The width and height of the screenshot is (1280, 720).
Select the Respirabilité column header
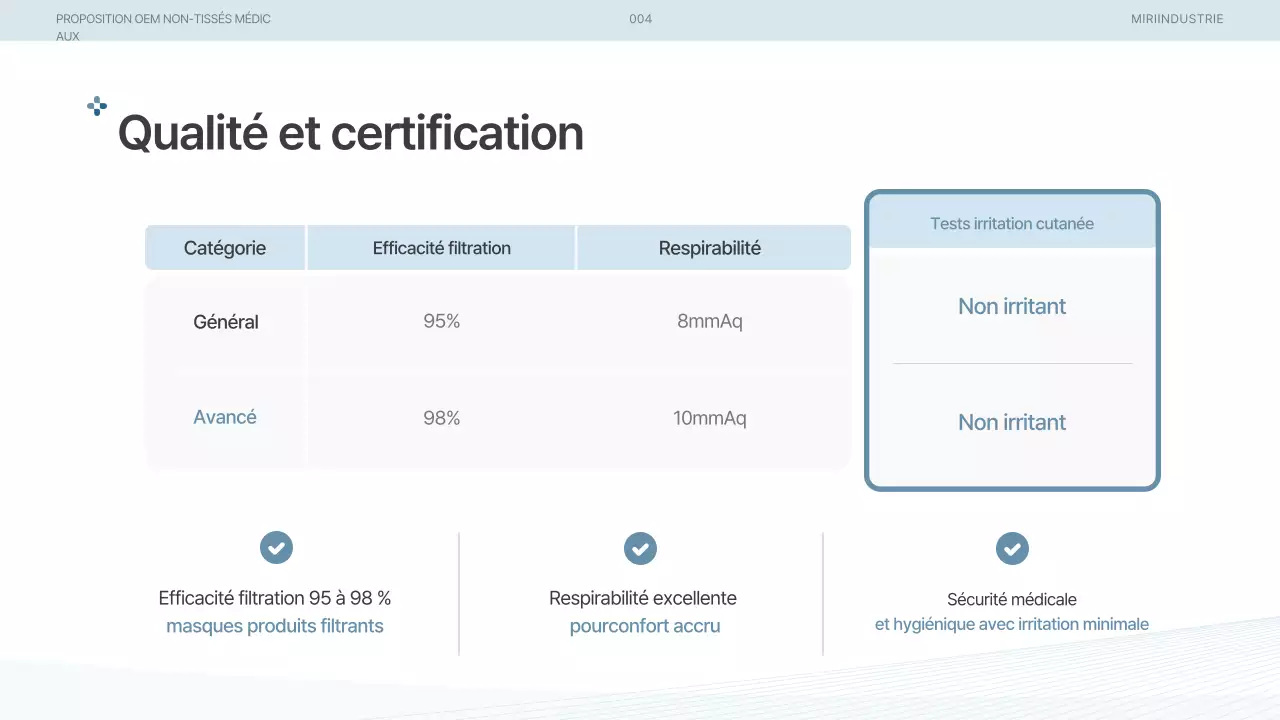(x=709, y=248)
